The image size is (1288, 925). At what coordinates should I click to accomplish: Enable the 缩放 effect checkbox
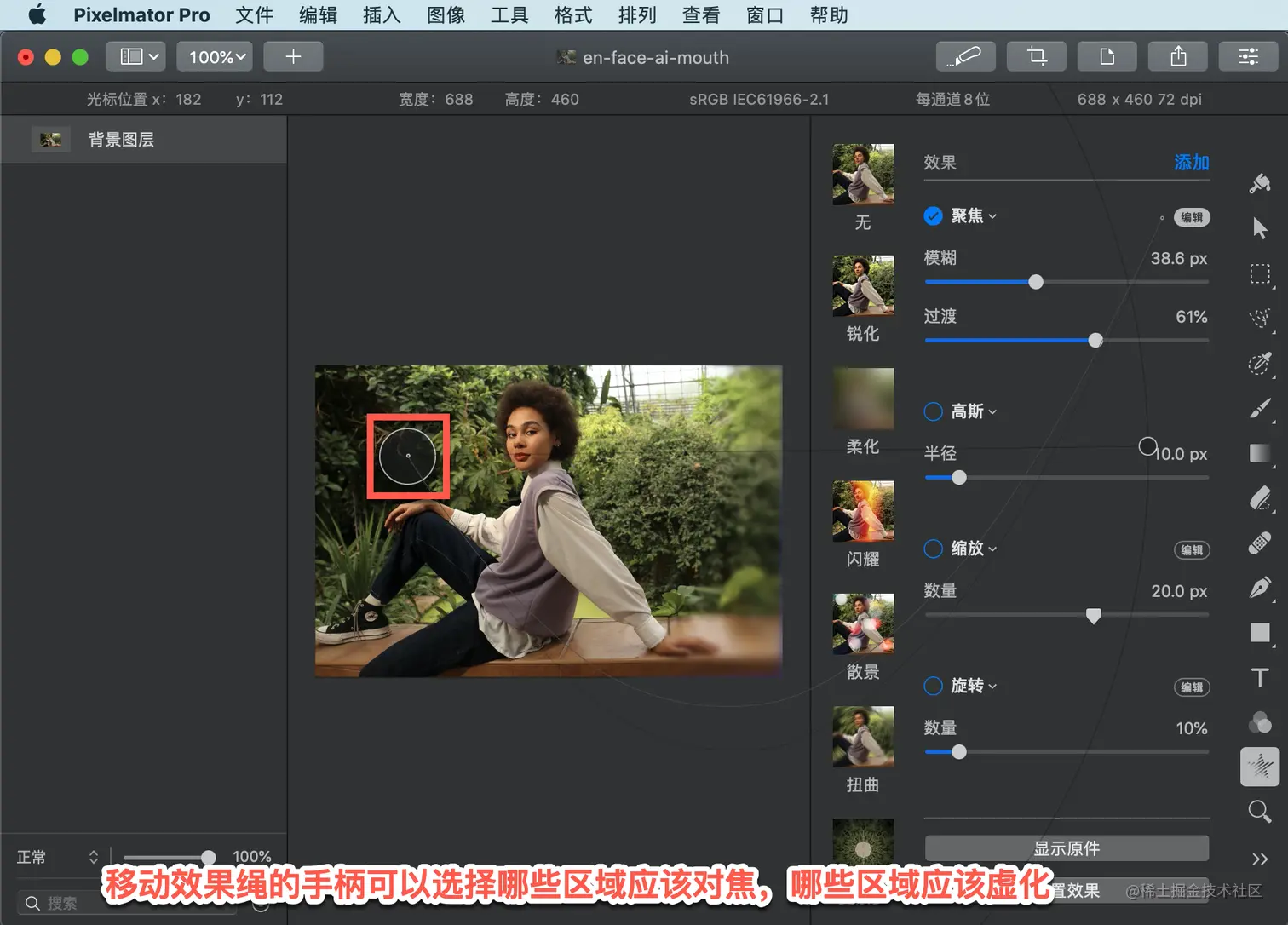[933, 549]
